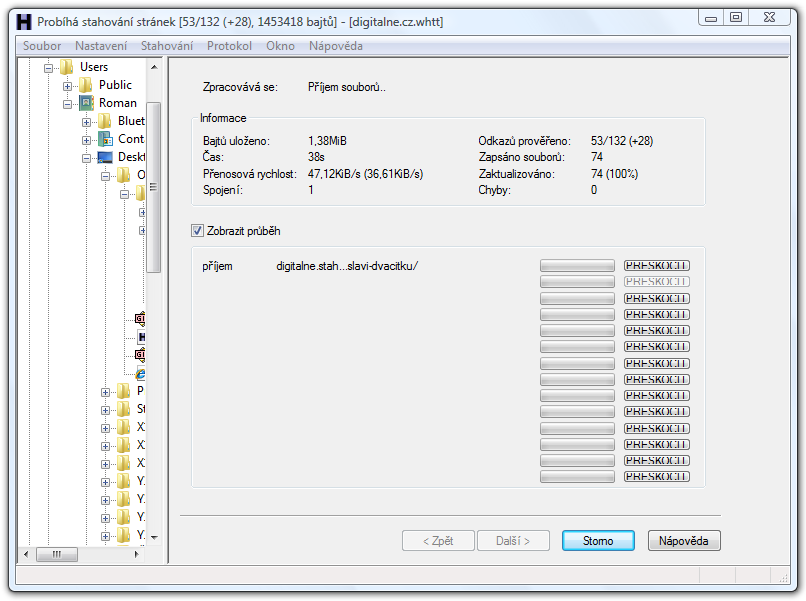Image resolution: width=806 pixels, height=601 pixels.
Task: Click the příjem label in the progress list
Action: tap(217, 266)
